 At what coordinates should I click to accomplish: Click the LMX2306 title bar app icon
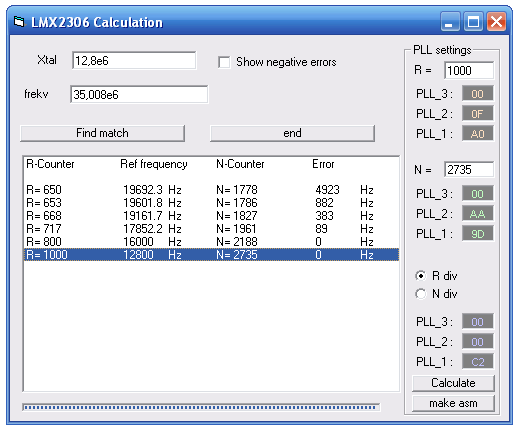click(x=19, y=22)
